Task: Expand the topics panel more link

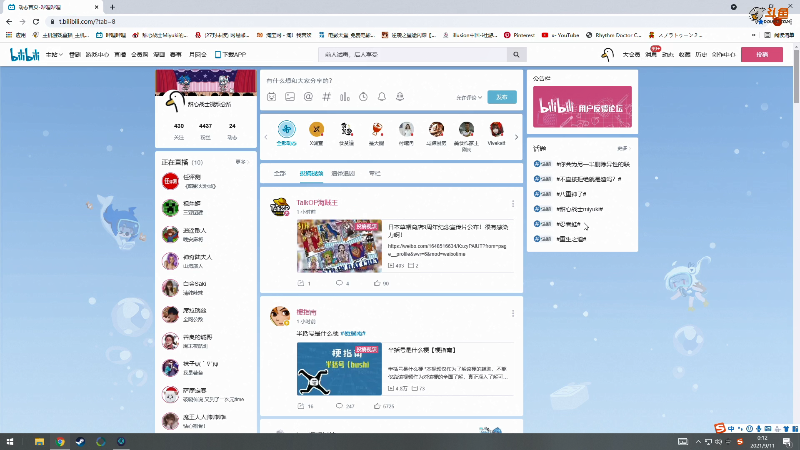Action: coord(623,148)
